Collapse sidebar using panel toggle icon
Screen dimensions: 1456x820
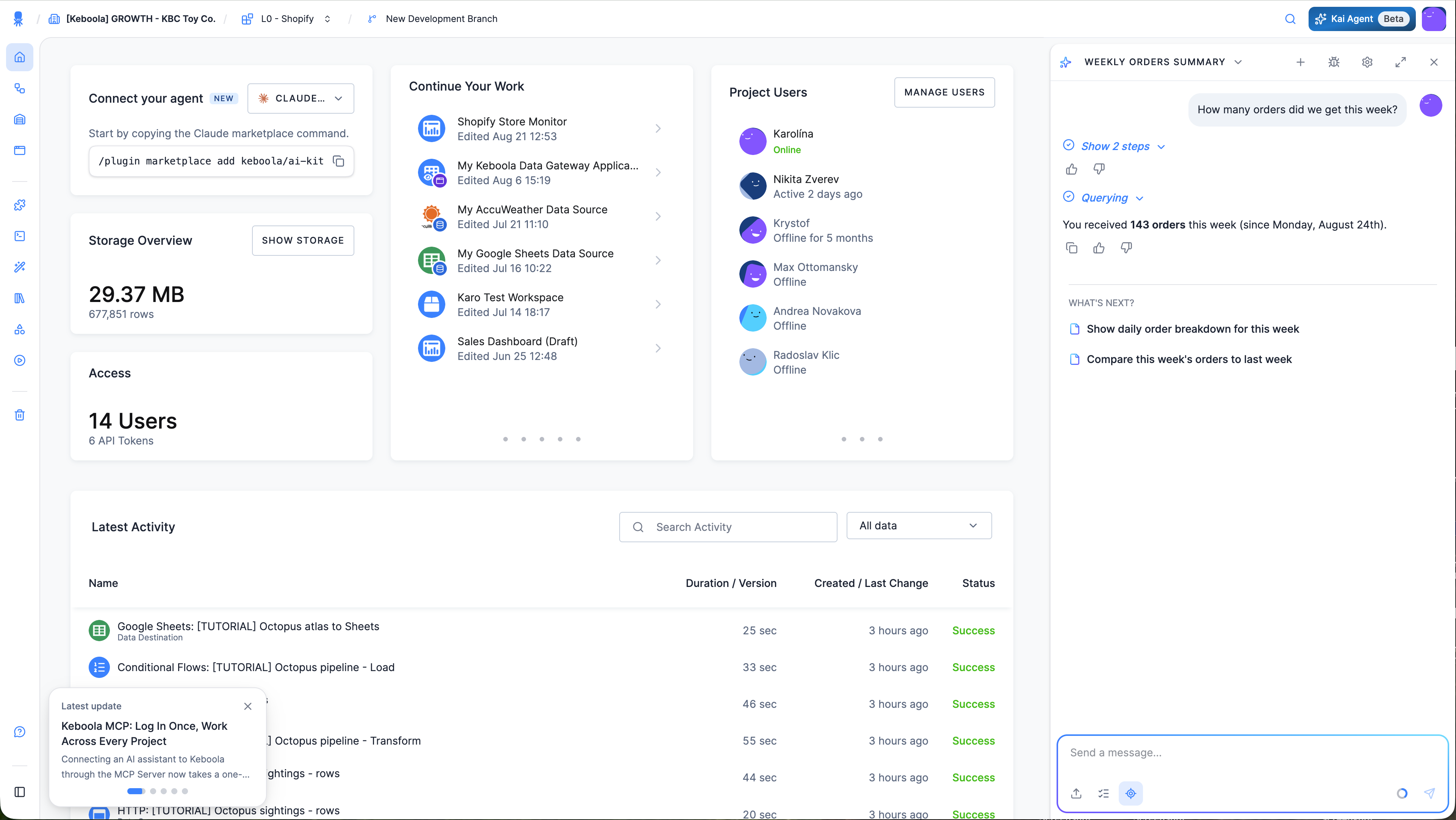(x=20, y=792)
